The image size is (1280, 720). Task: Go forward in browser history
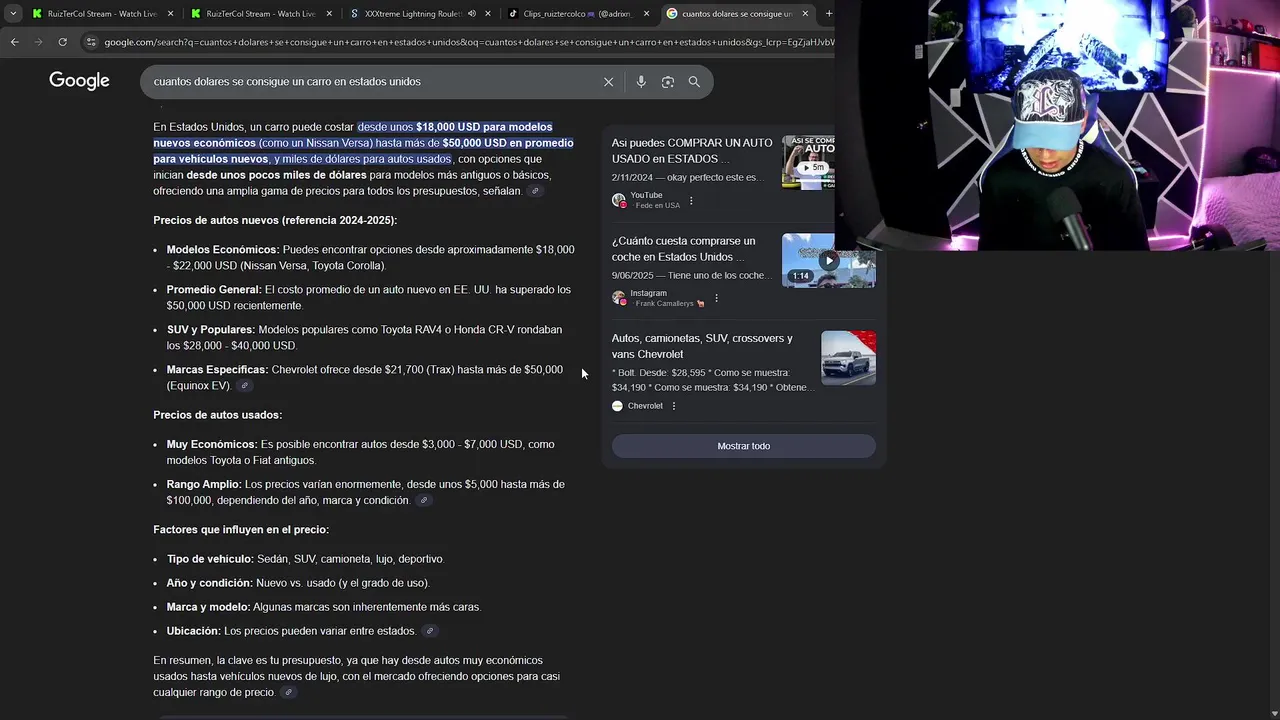pyautogui.click(x=38, y=42)
